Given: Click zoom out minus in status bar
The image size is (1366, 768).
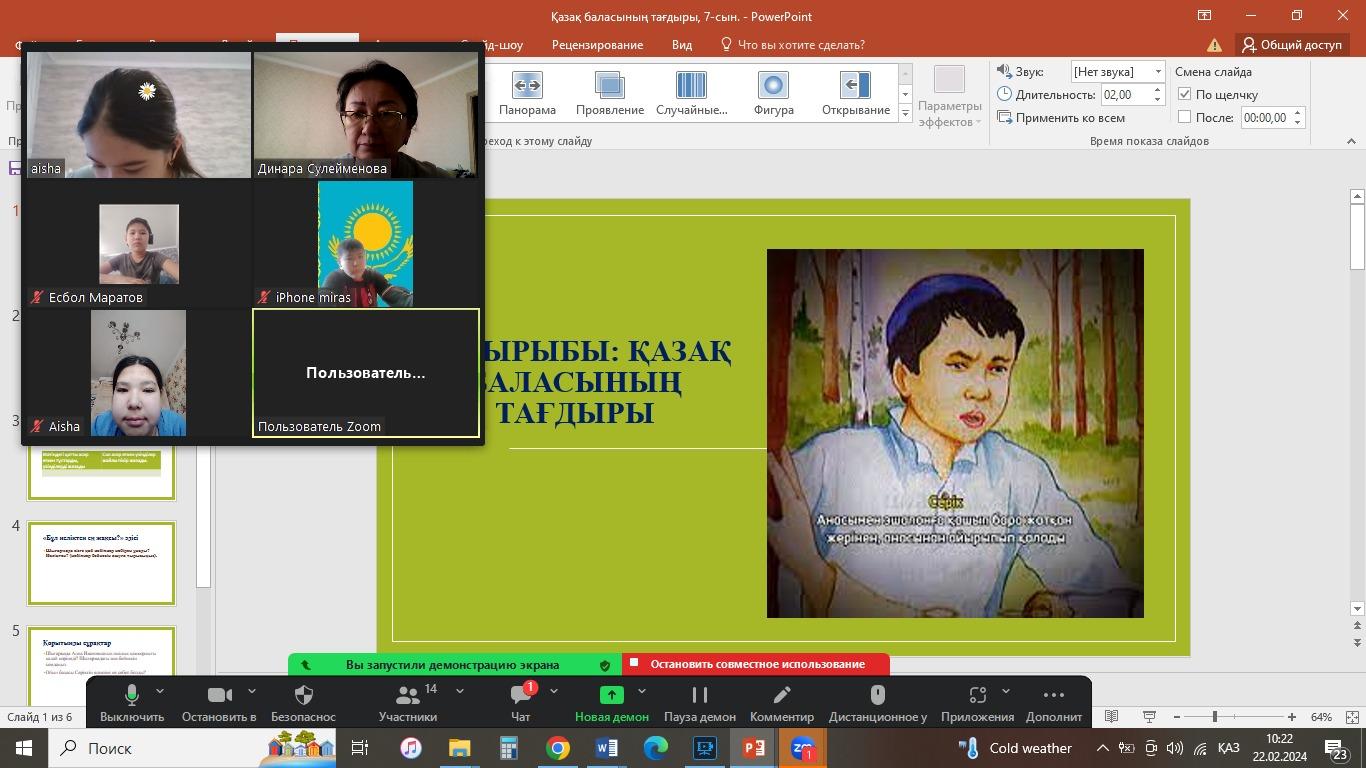Looking at the screenshot, I should point(1177,717).
